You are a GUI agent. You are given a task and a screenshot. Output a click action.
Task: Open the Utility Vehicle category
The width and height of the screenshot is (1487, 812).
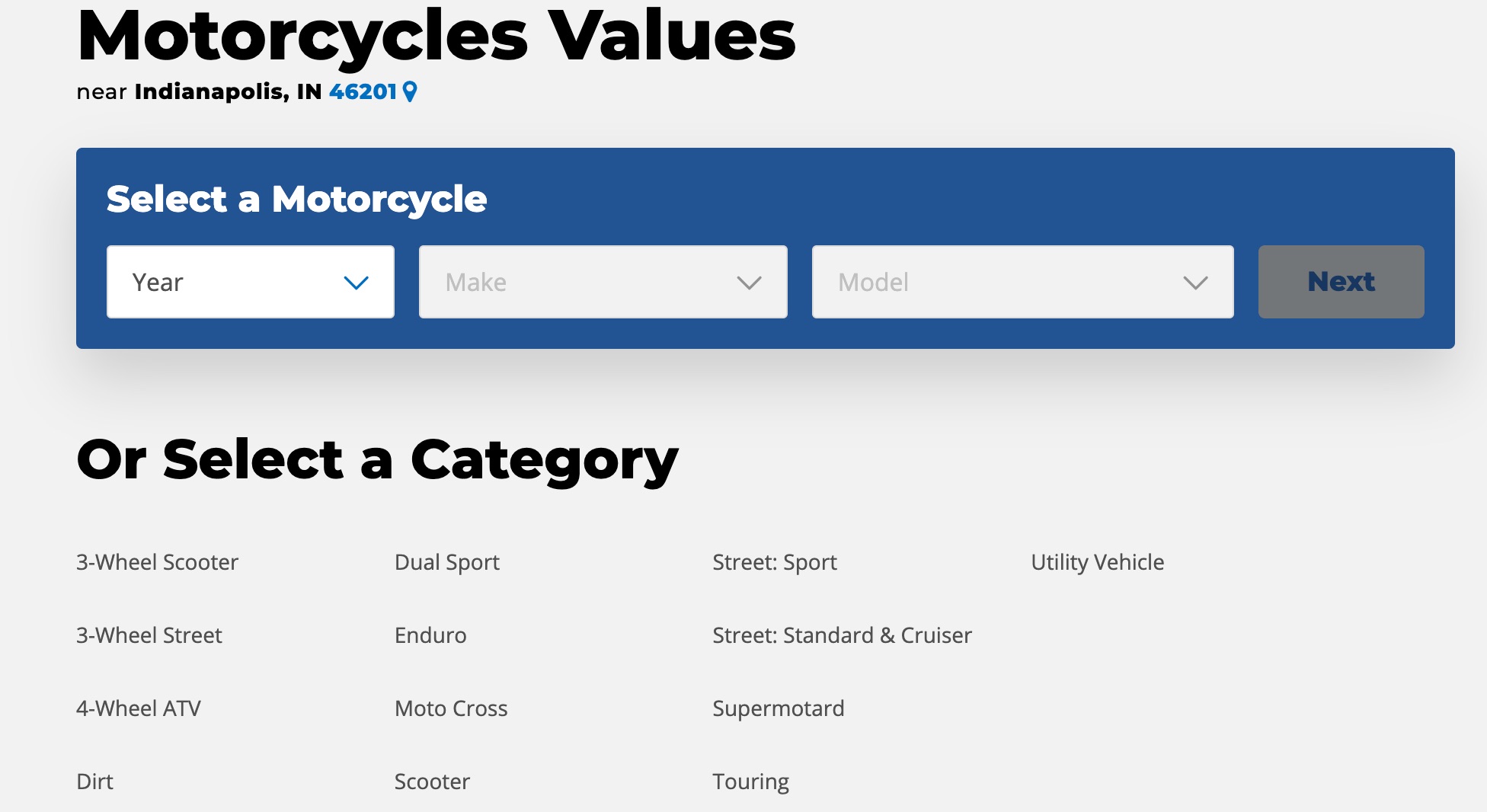(1097, 562)
